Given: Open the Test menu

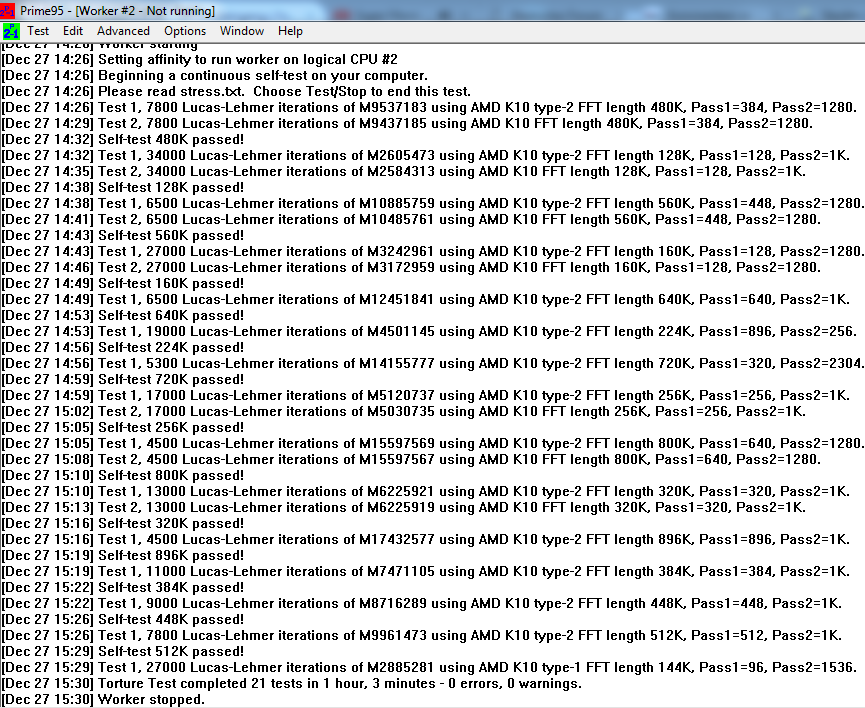Looking at the screenshot, I should point(38,31).
